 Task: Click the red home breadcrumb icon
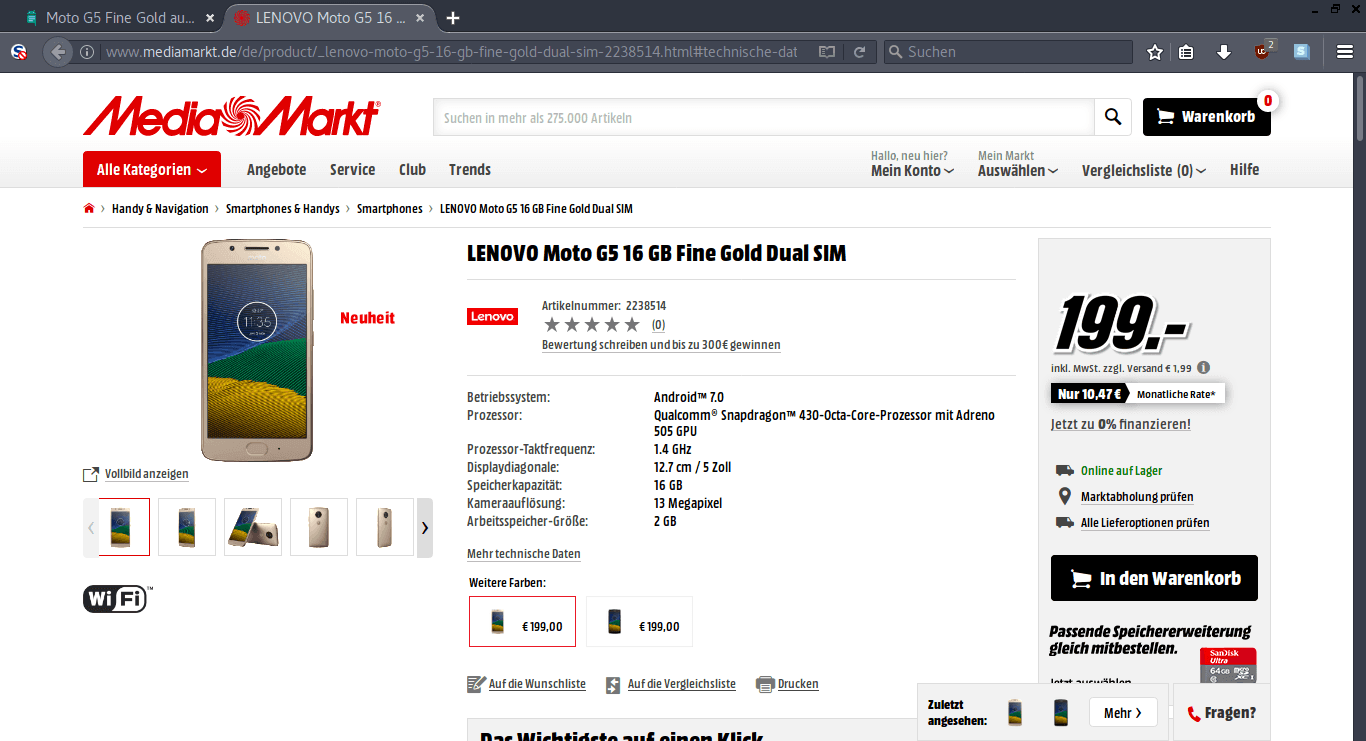click(89, 209)
